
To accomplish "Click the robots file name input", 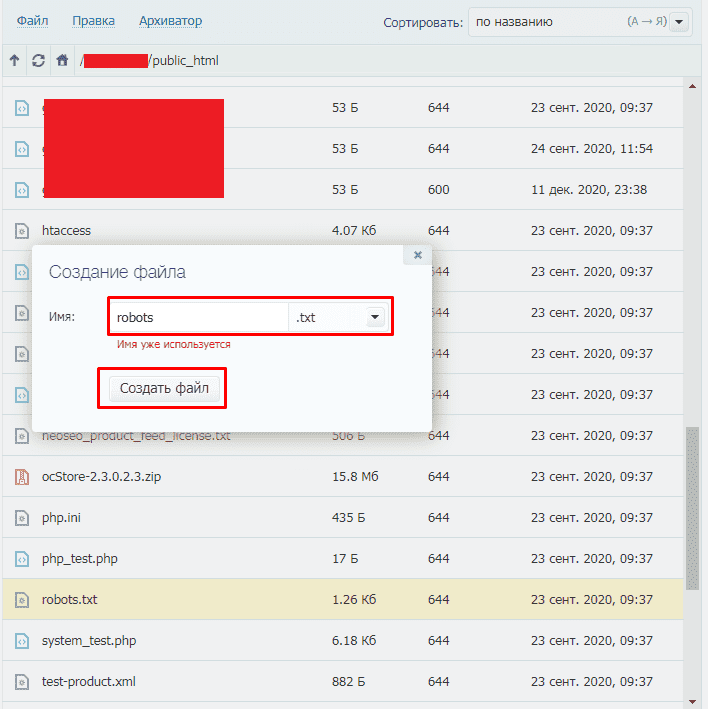I will pyautogui.click(x=198, y=317).
